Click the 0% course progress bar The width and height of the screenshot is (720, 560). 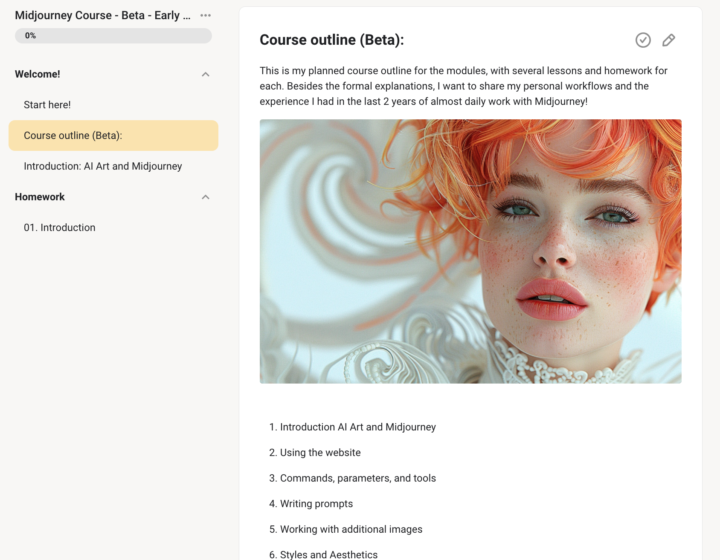(x=113, y=36)
